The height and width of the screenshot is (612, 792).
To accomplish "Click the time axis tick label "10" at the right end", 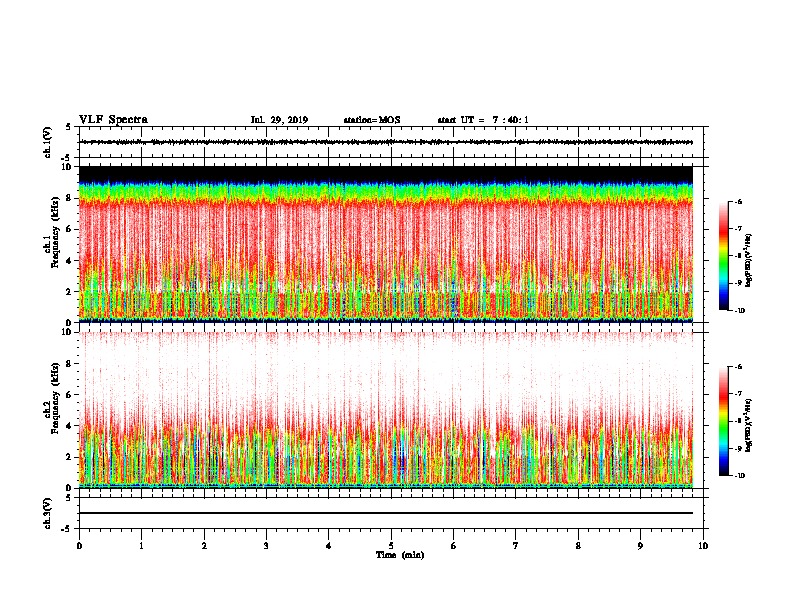I will click(x=703, y=546).
